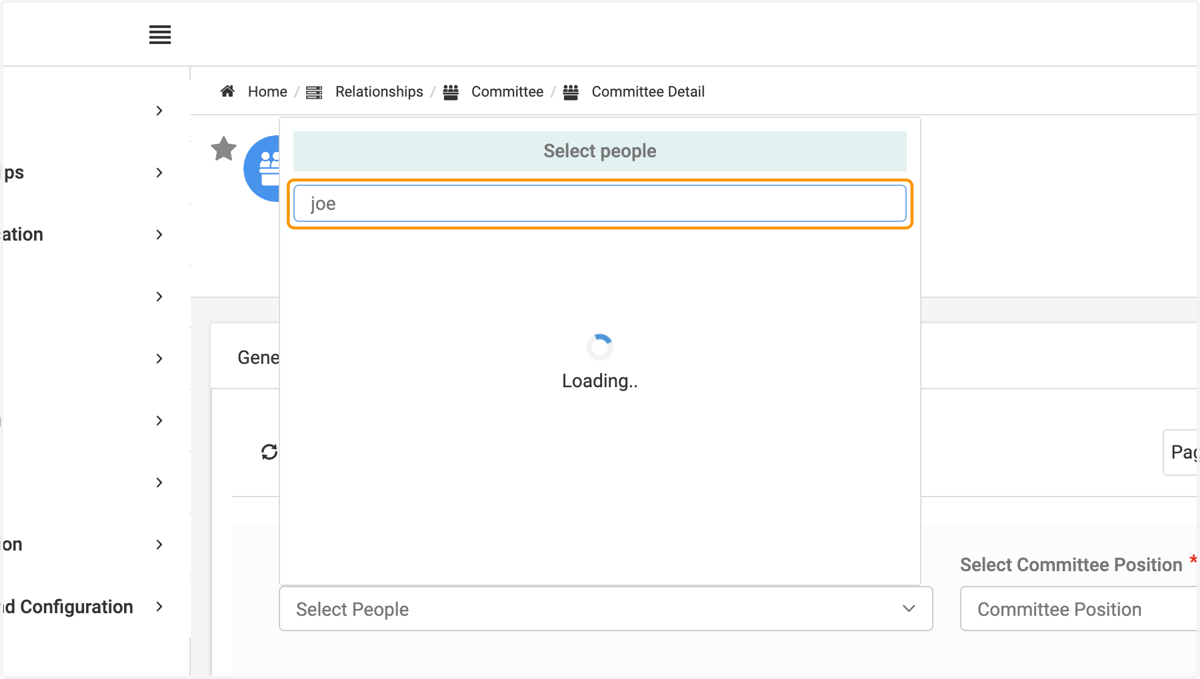Image resolution: width=1200 pixels, height=679 pixels.
Task: Expand the sidebar item ending in 'on'
Action: [159, 544]
